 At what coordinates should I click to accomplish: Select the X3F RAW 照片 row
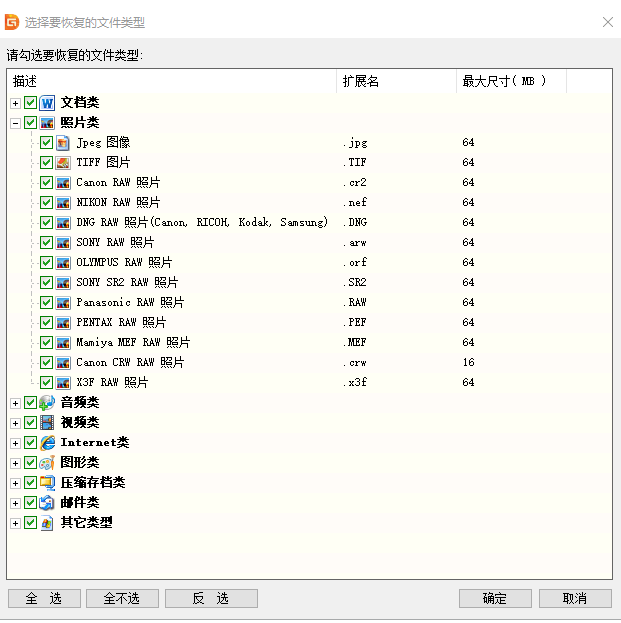112,383
